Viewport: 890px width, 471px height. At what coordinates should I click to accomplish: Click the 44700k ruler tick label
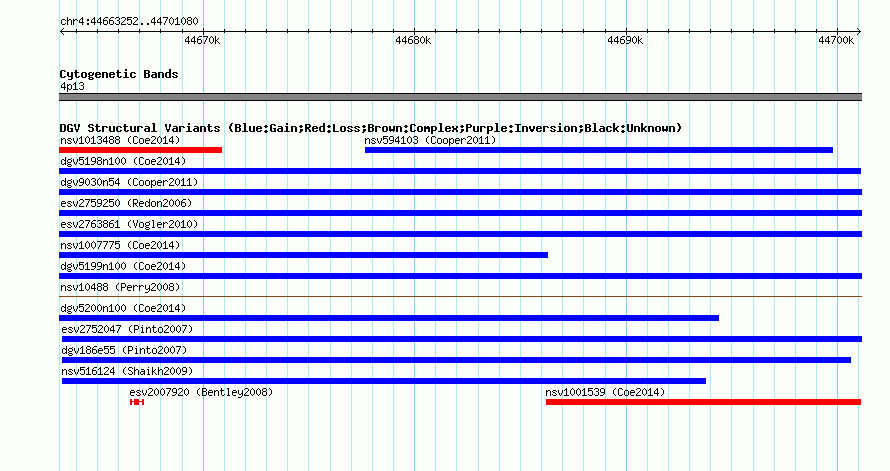tap(836, 40)
